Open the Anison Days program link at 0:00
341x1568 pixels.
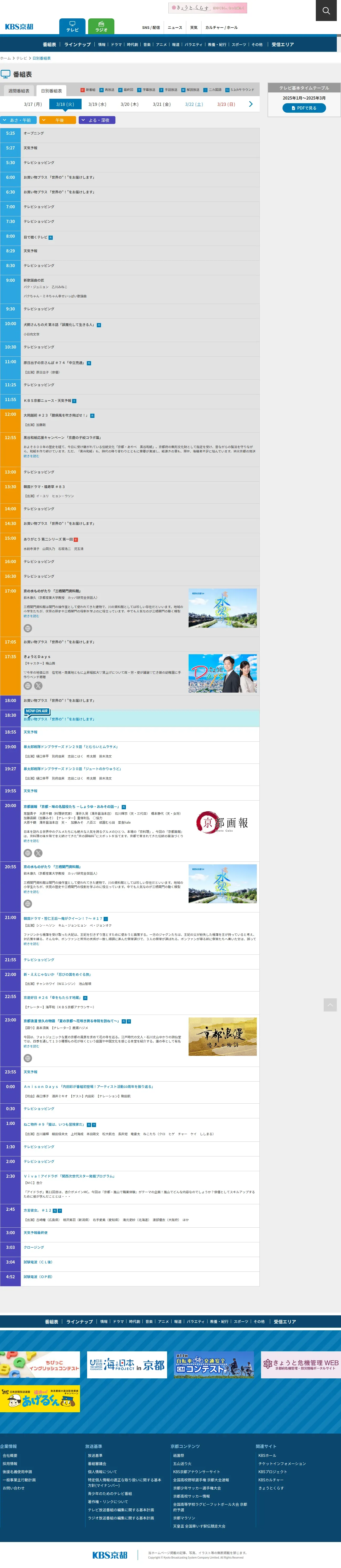pos(88,1087)
